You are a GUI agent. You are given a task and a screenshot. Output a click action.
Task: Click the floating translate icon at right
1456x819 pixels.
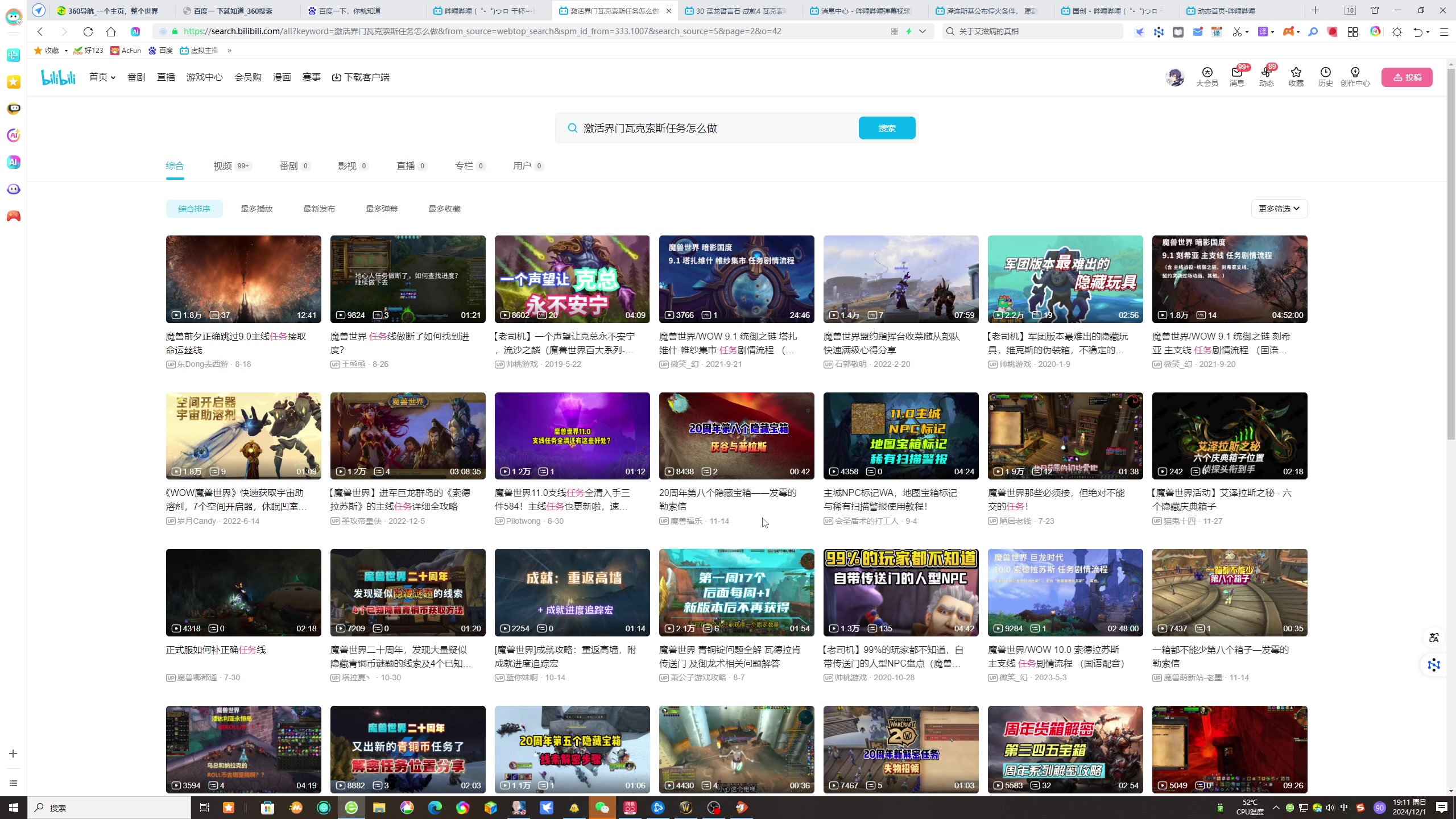click(1434, 638)
